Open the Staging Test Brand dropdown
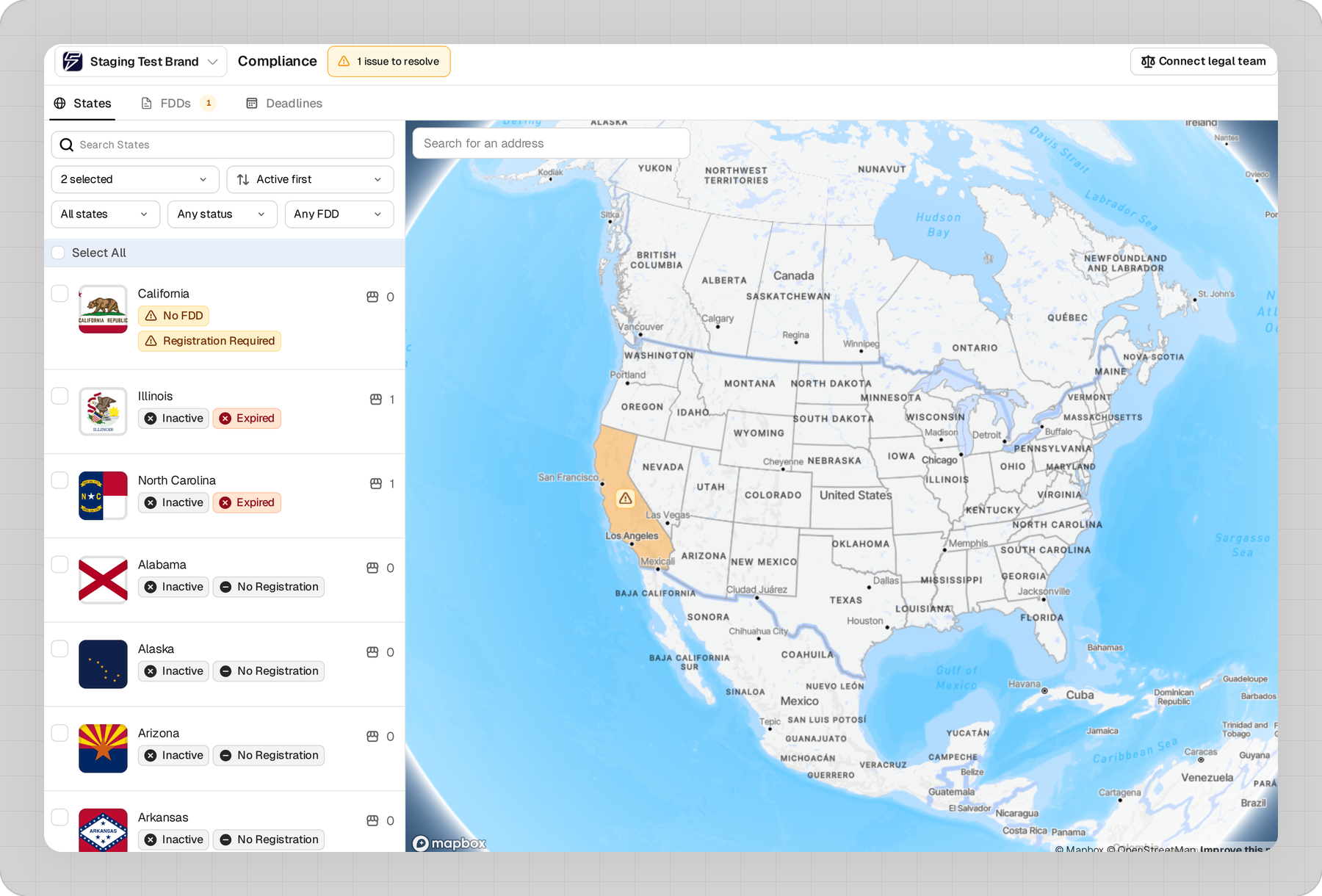 (141, 62)
